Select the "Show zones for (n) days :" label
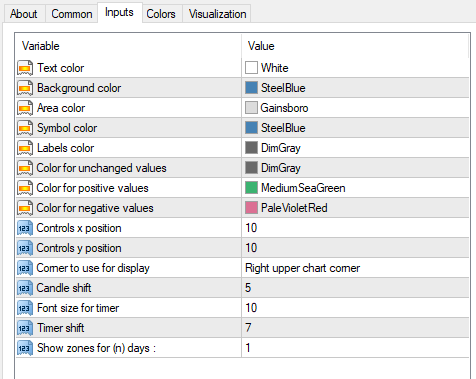 click(97, 348)
